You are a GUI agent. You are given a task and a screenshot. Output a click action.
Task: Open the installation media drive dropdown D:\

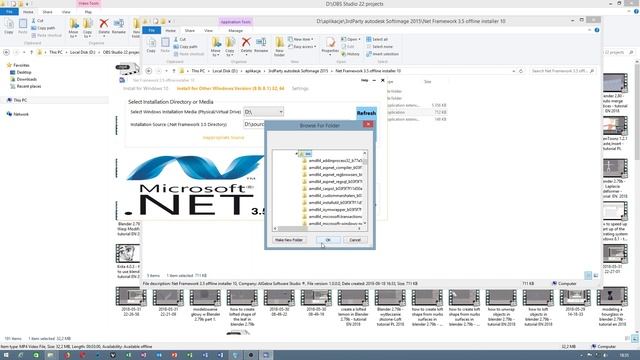coord(263,112)
